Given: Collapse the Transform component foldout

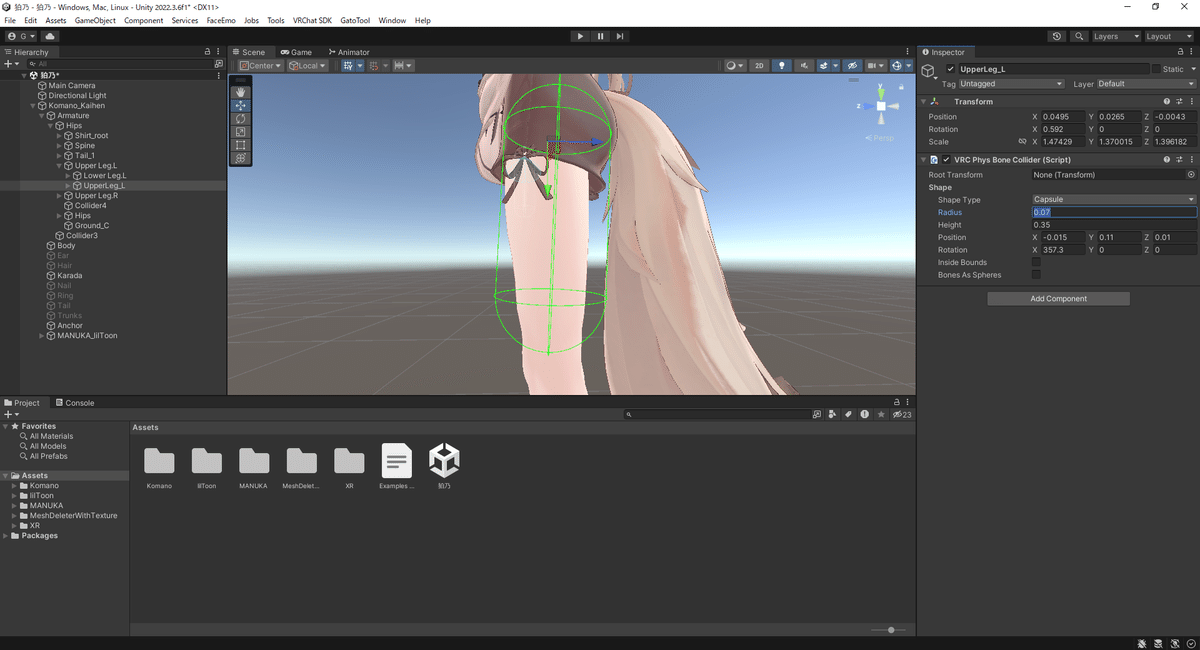Looking at the screenshot, I should pos(923,101).
